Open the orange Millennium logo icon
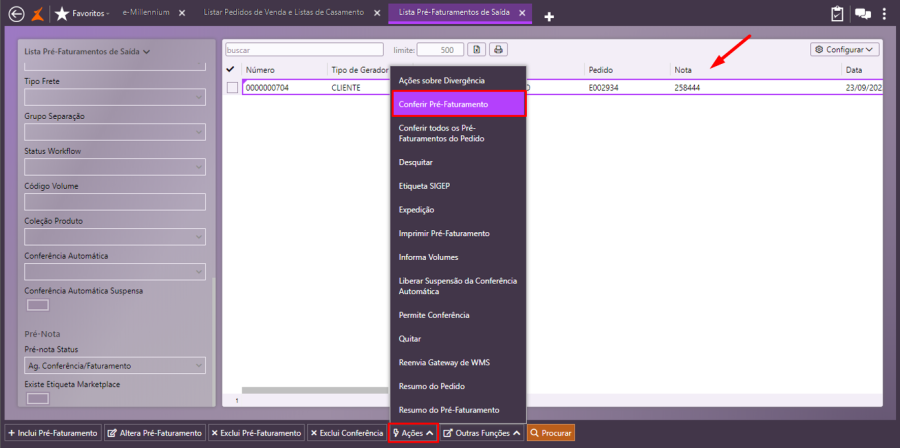 [37, 14]
